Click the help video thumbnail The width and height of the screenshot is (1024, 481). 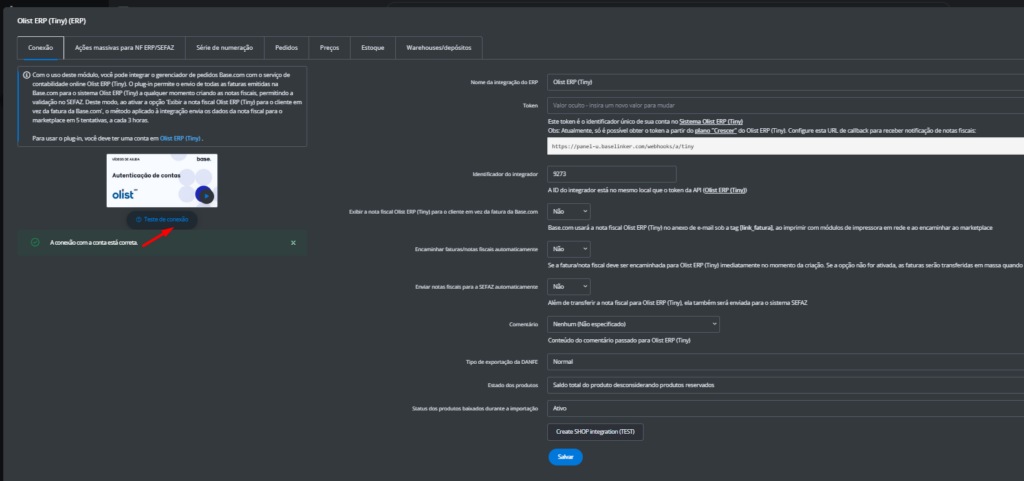[x=162, y=181]
